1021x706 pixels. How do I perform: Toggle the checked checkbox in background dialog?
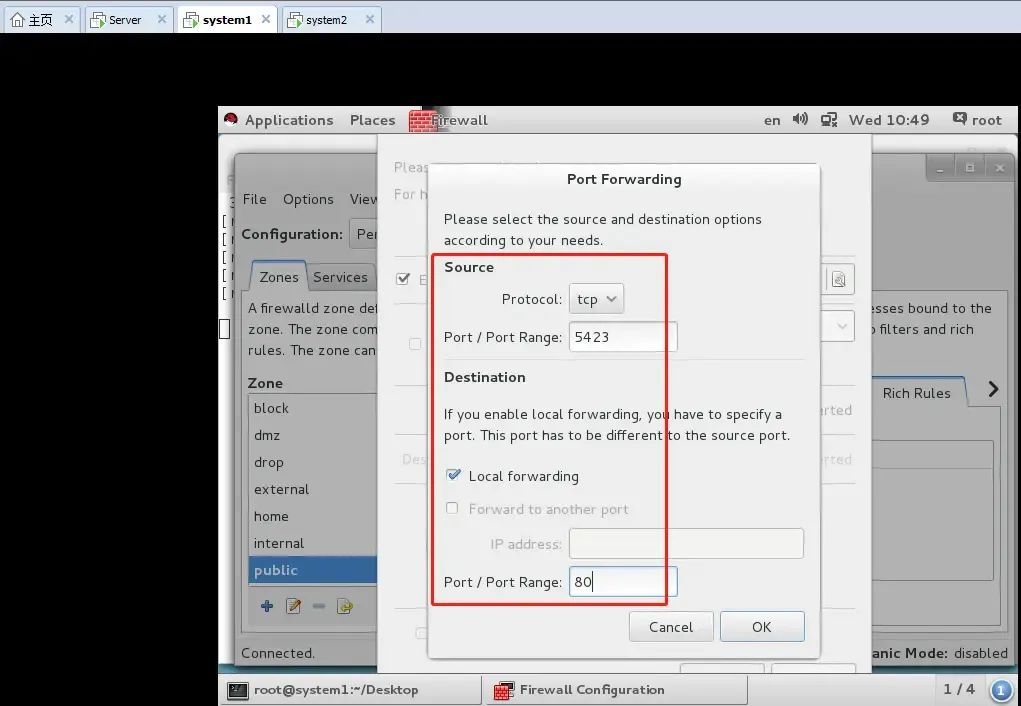pyautogui.click(x=403, y=279)
